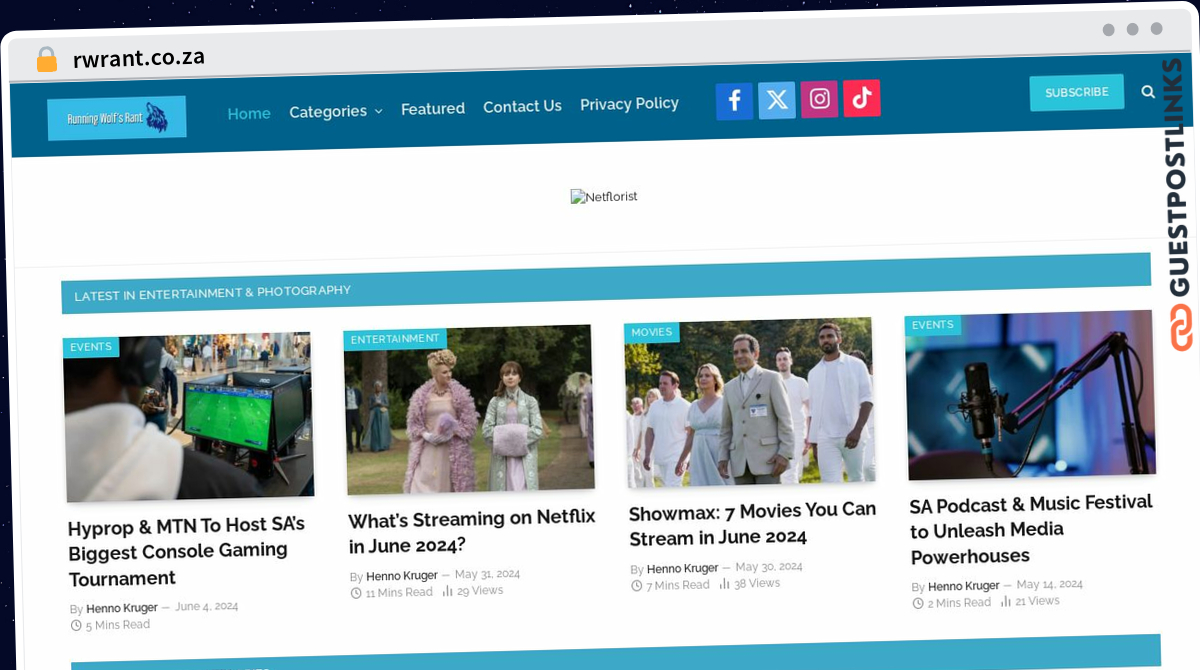The height and width of the screenshot is (670, 1200).
Task: Click the rwrant.co.za address bar URL
Action: point(139,58)
